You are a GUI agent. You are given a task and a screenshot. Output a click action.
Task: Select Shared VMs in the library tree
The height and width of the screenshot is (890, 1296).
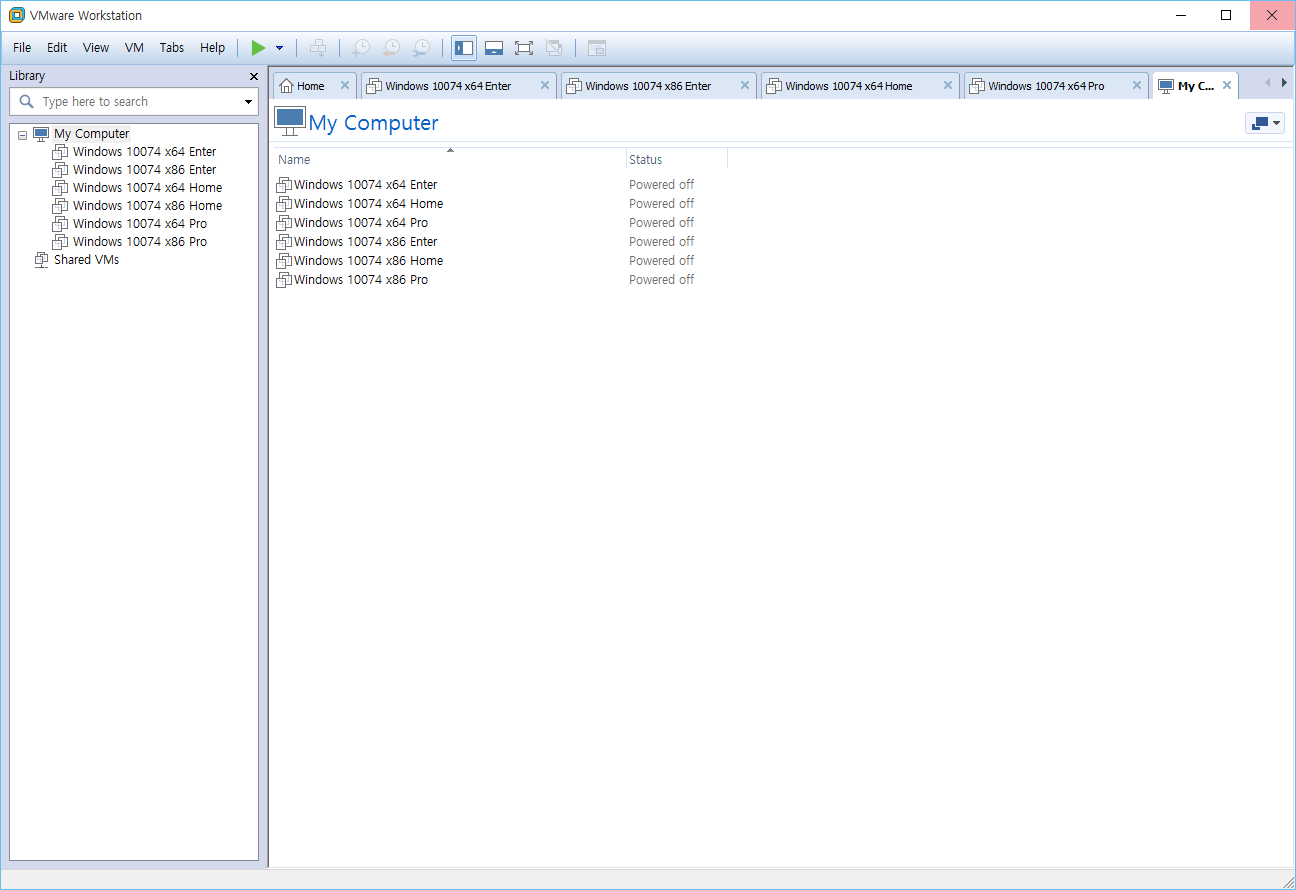86,260
